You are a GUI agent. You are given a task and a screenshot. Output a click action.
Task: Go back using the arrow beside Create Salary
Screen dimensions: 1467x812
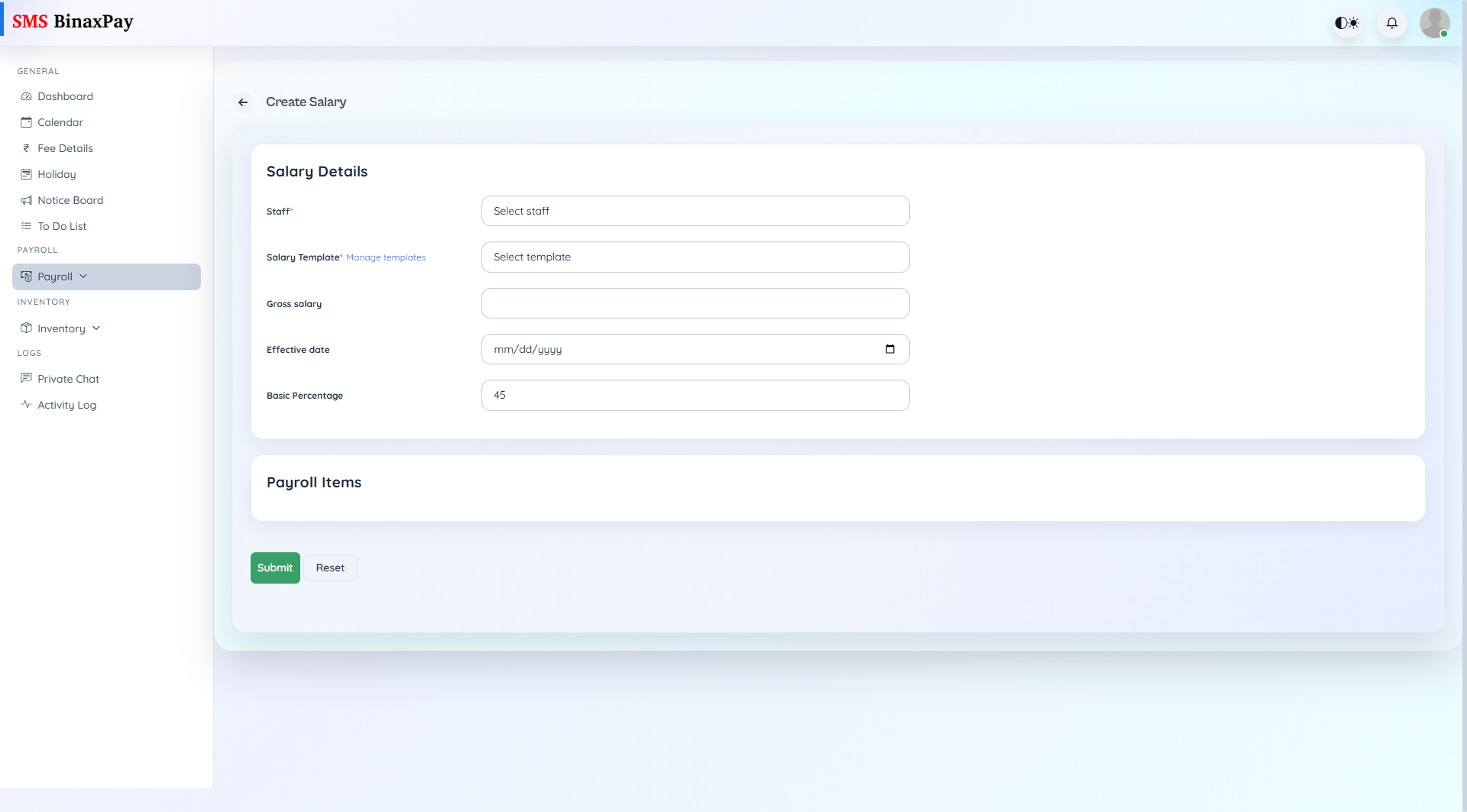coord(243,102)
